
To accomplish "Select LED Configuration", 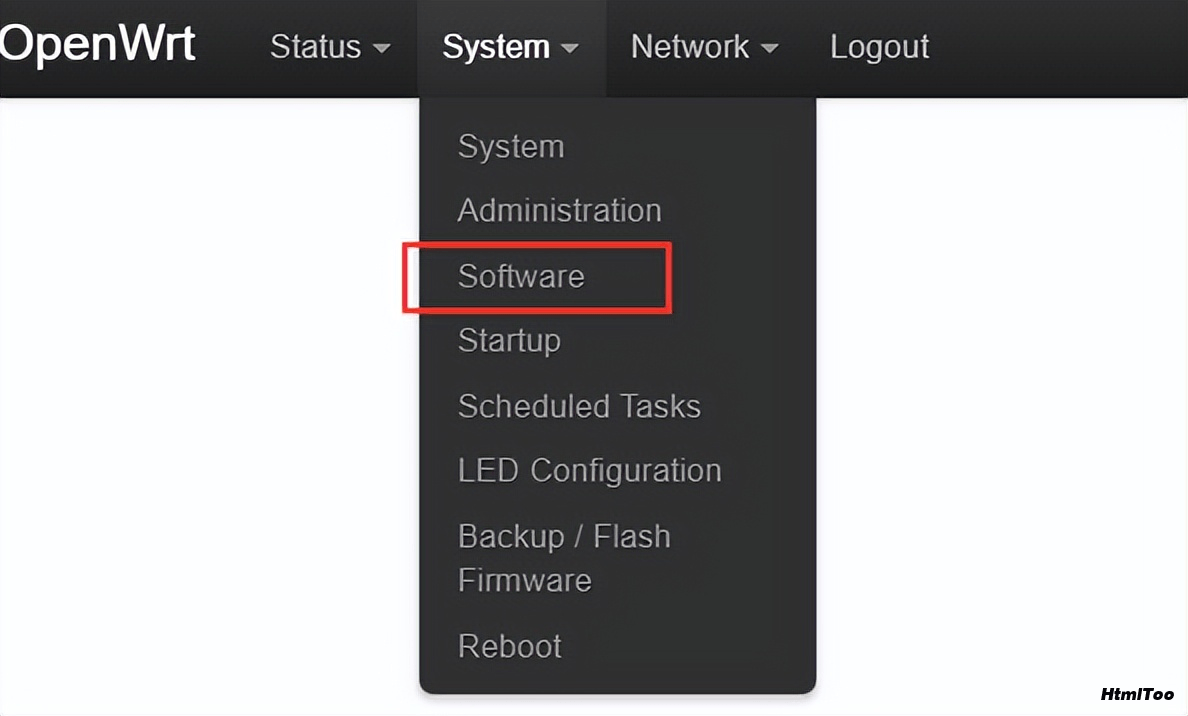I will tap(590, 471).
